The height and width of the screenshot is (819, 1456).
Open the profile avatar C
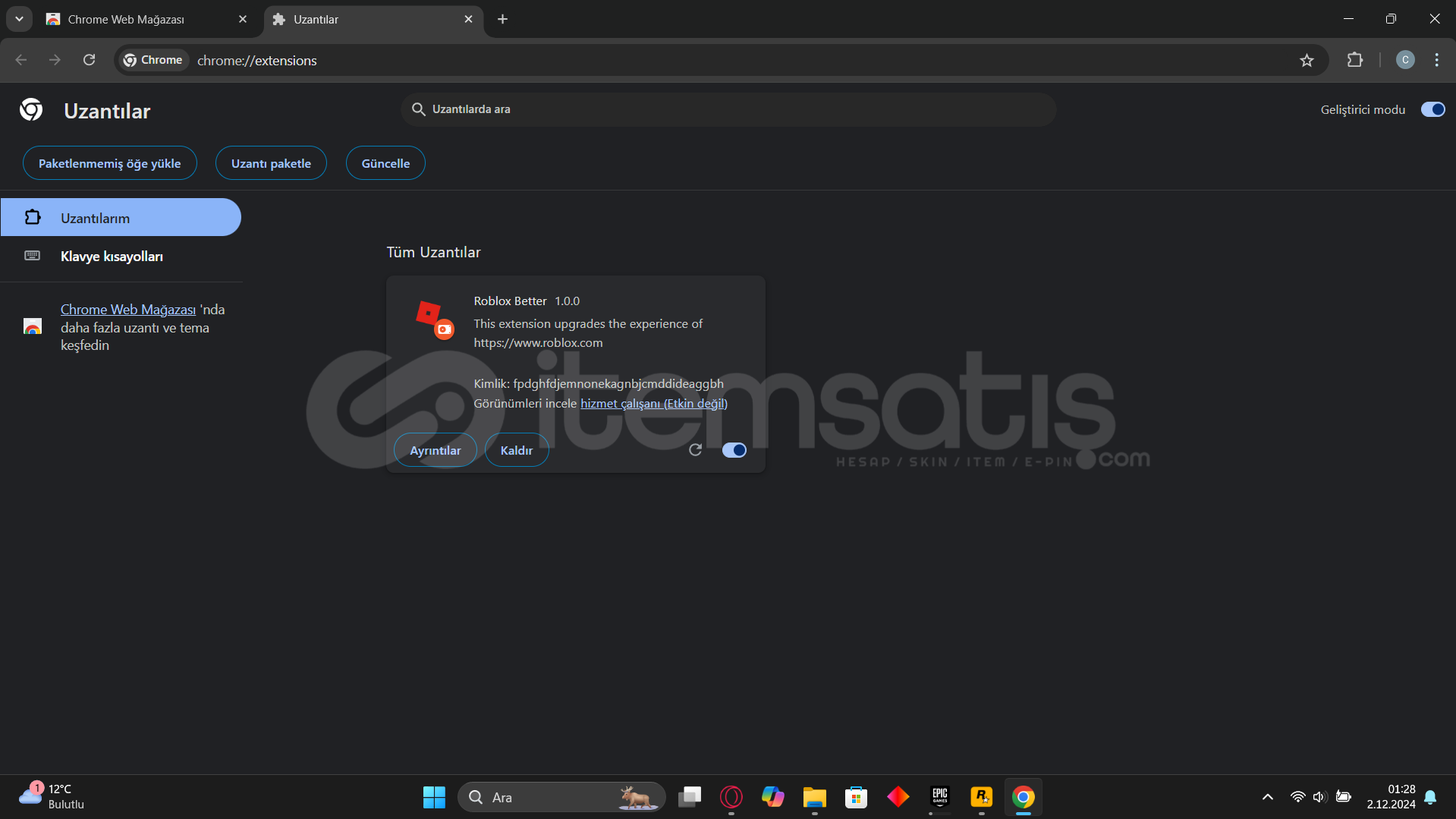(x=1405, y=60)
